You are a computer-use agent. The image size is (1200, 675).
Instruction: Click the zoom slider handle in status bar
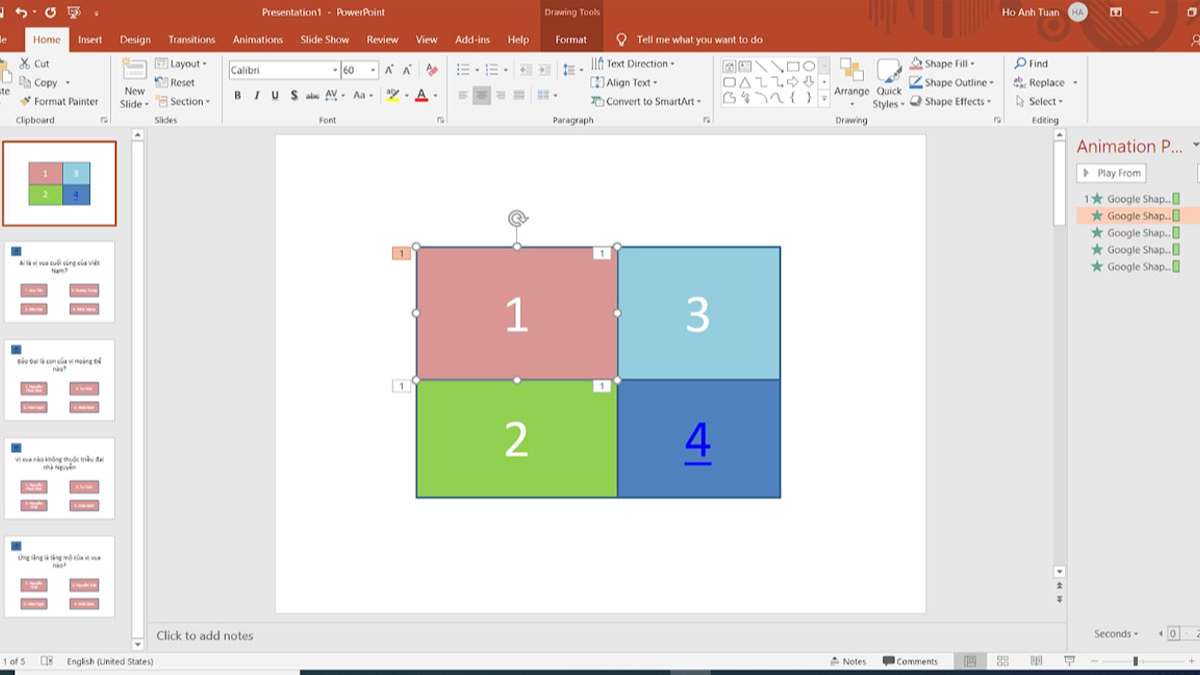pyautogui.click(x=1135, y=661)
